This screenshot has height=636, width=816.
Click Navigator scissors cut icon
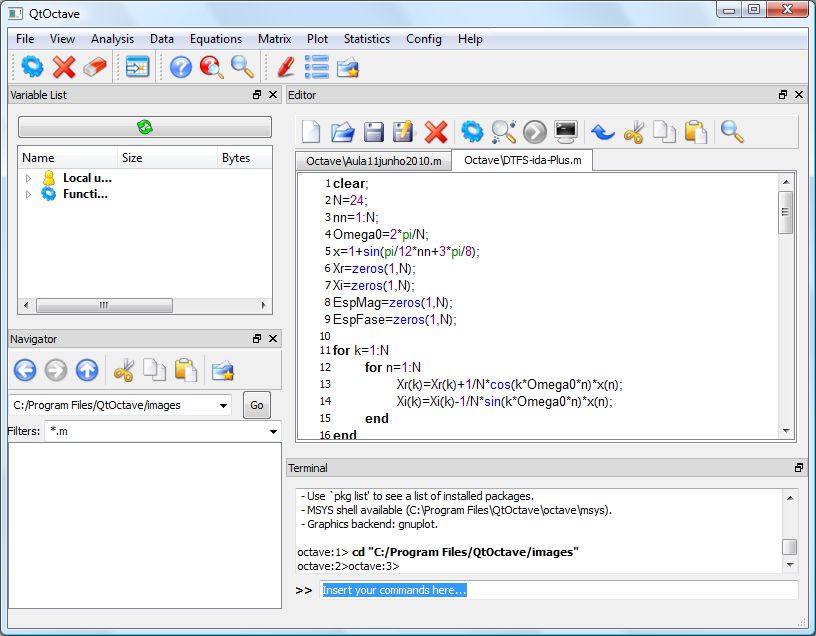124,370
